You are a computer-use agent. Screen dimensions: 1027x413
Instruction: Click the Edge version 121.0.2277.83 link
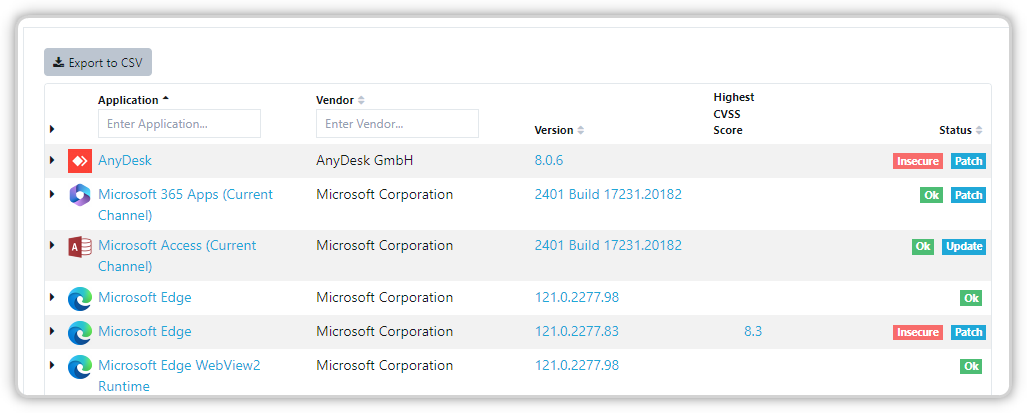pyautogui.click(x=576, y=331)
